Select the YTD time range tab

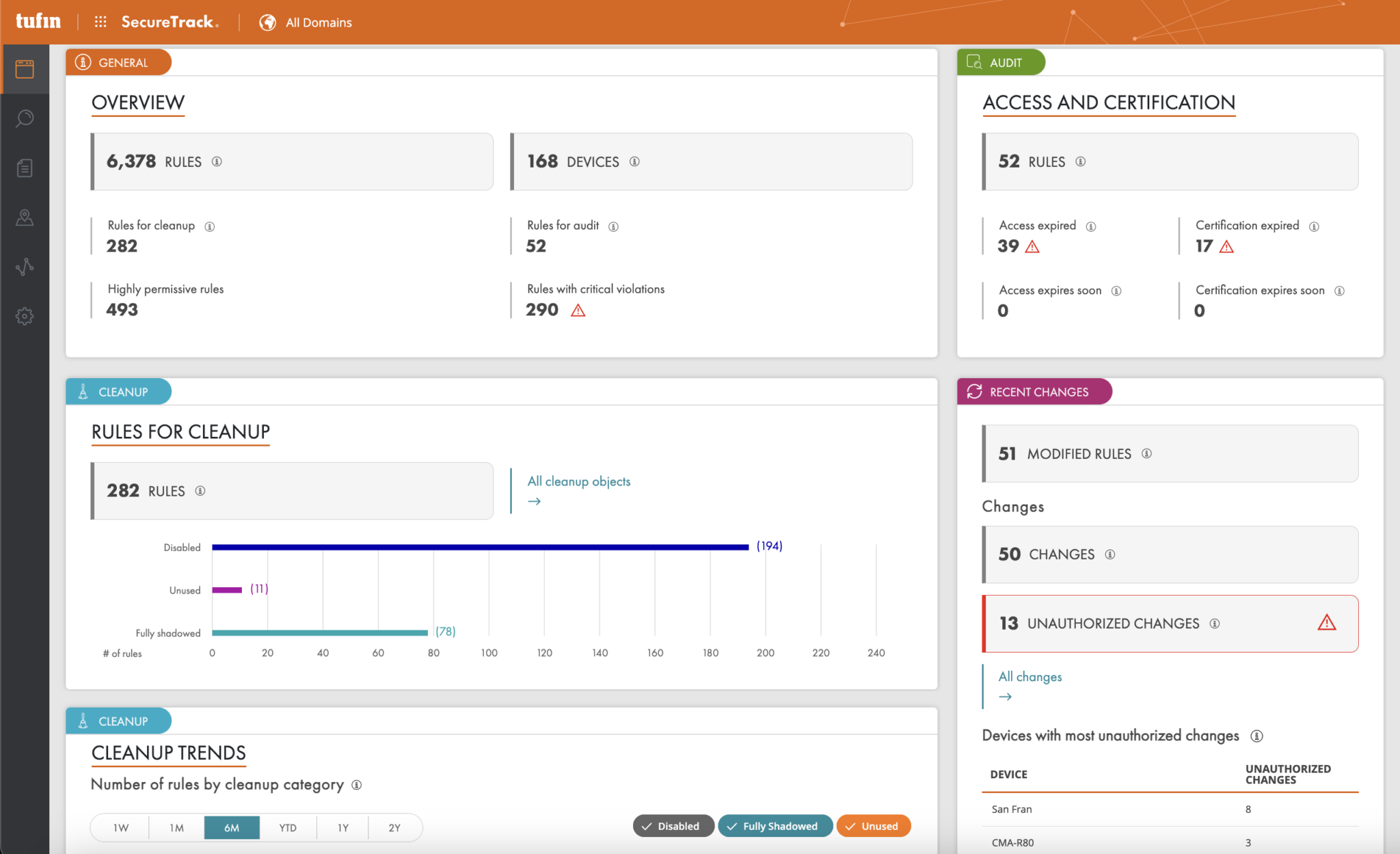287,827
